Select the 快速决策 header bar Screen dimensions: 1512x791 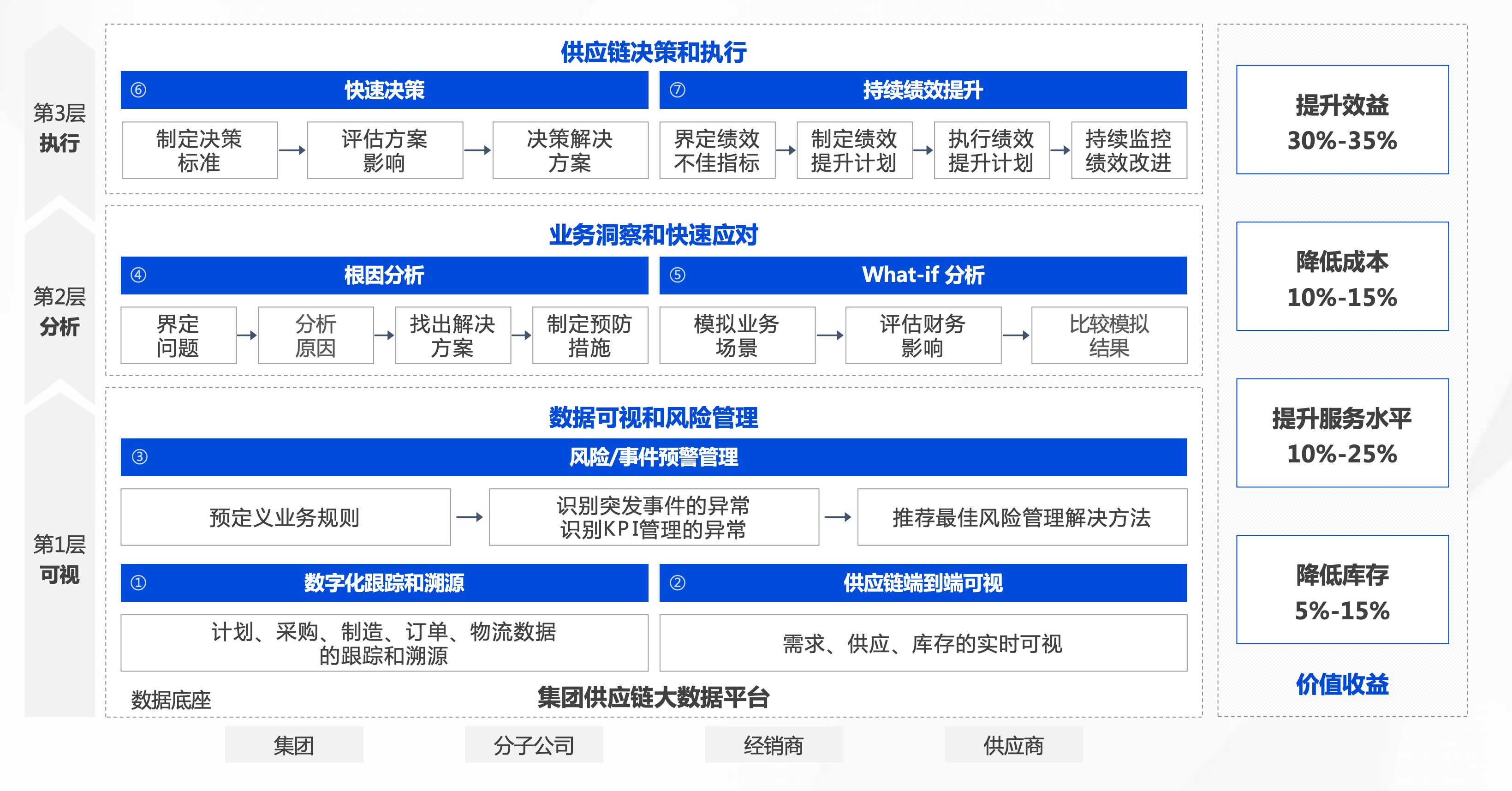point(384,90)
